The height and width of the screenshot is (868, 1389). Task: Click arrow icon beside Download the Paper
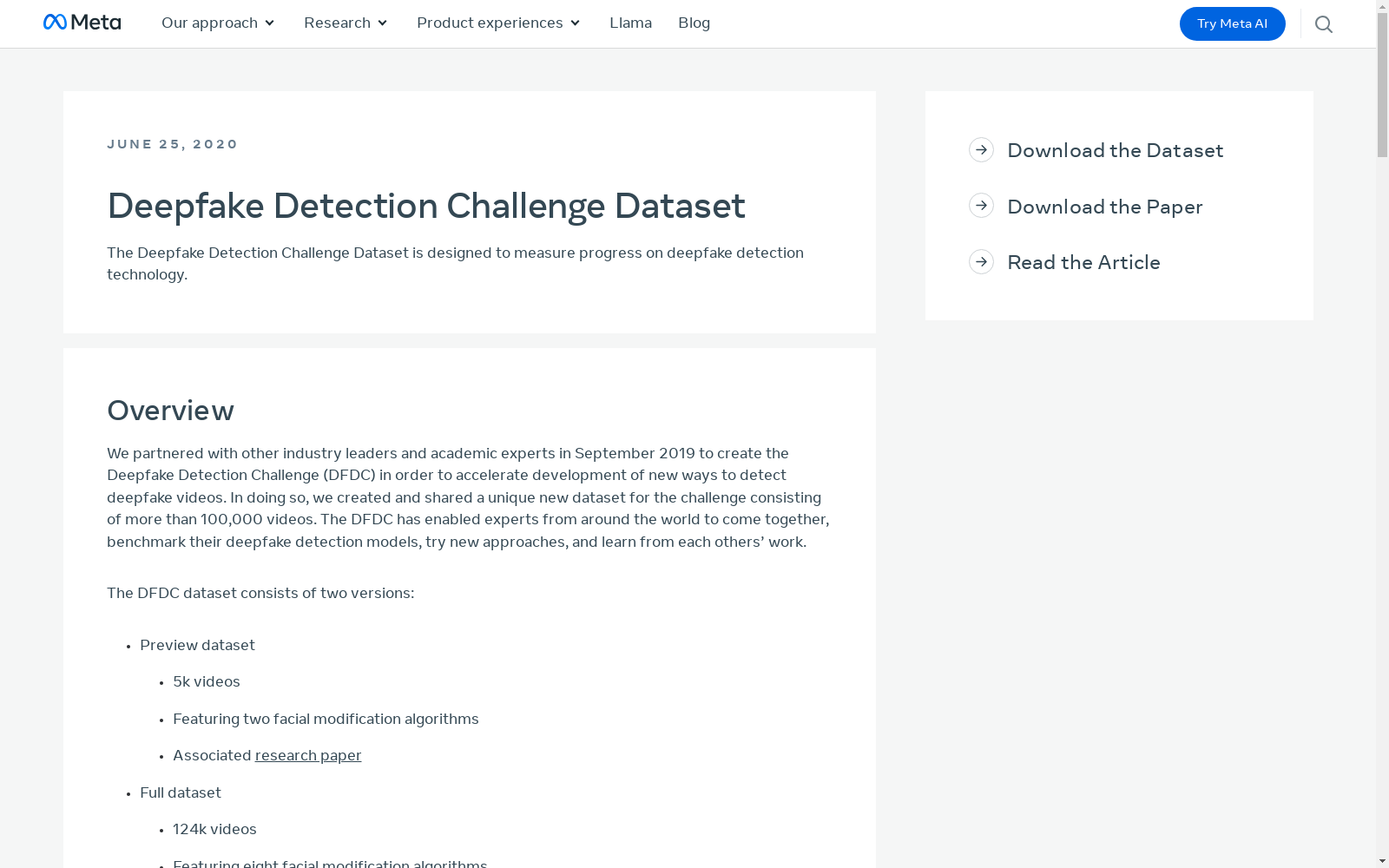tap(981, 206)
